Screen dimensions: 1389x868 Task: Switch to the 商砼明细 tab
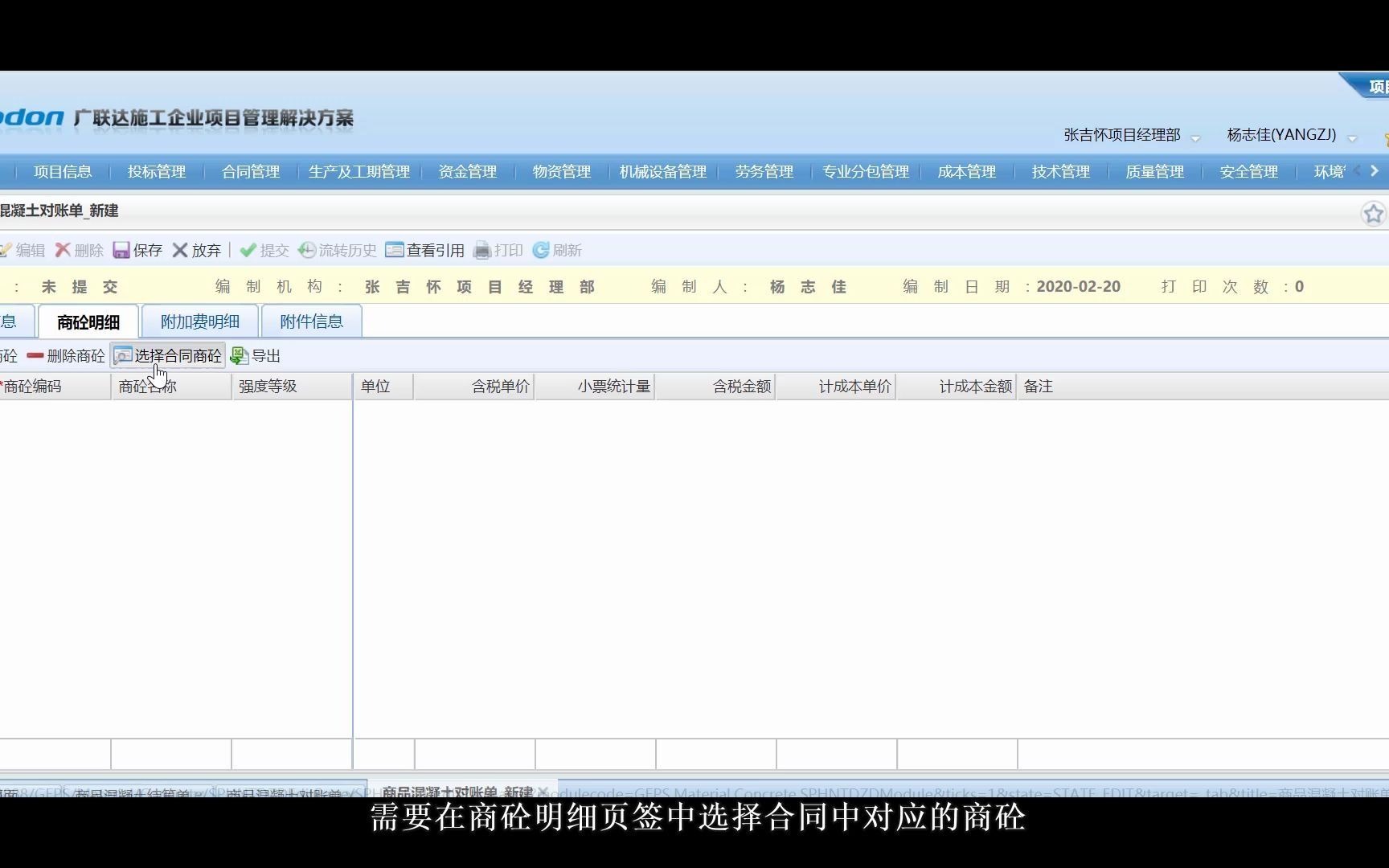coord(88,321)
